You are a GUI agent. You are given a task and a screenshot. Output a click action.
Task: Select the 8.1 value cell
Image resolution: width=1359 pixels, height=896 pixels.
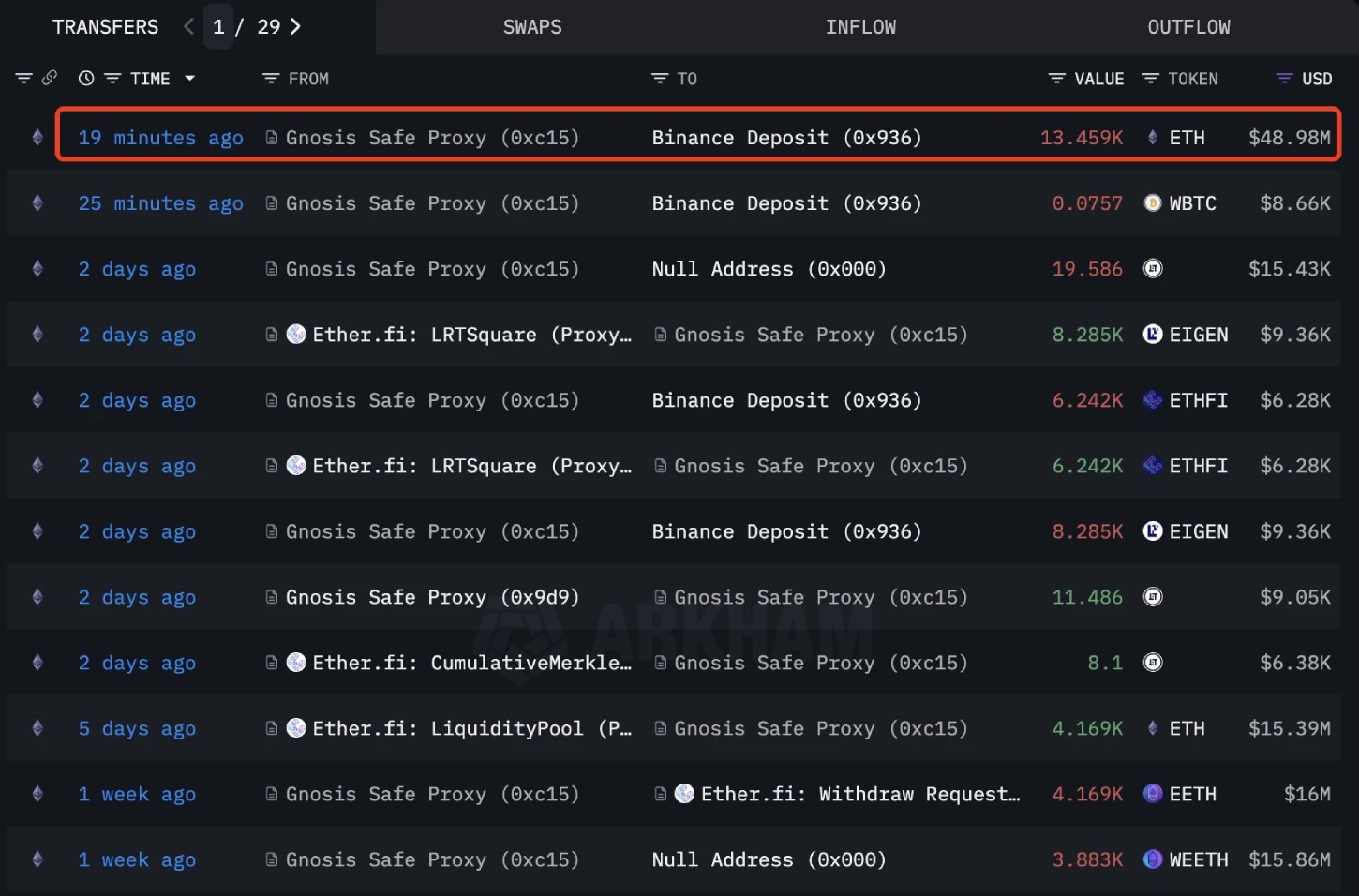[1105, 663]
